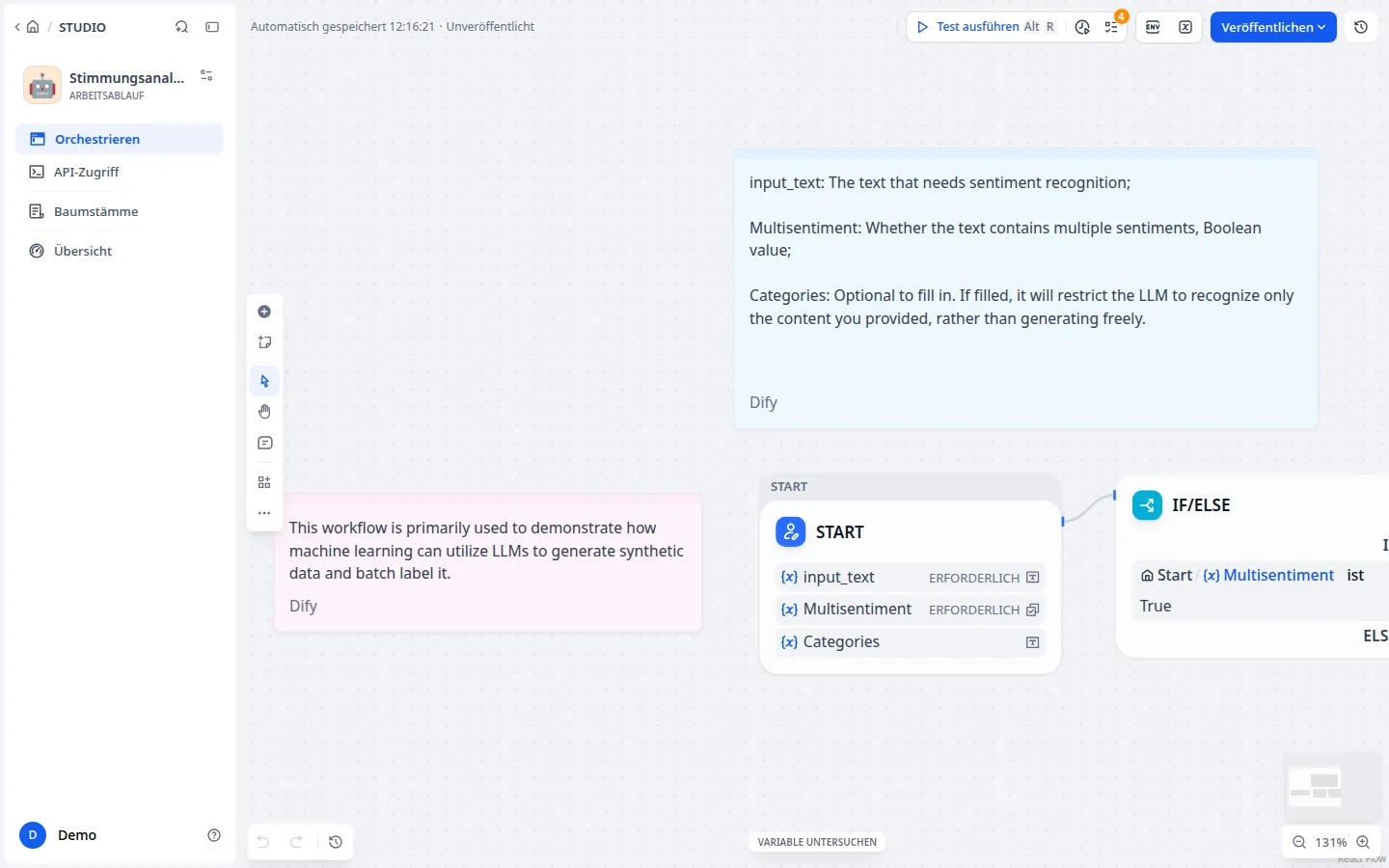Click the headset support icon
The image size is (1389, 868).
[181, 27]
